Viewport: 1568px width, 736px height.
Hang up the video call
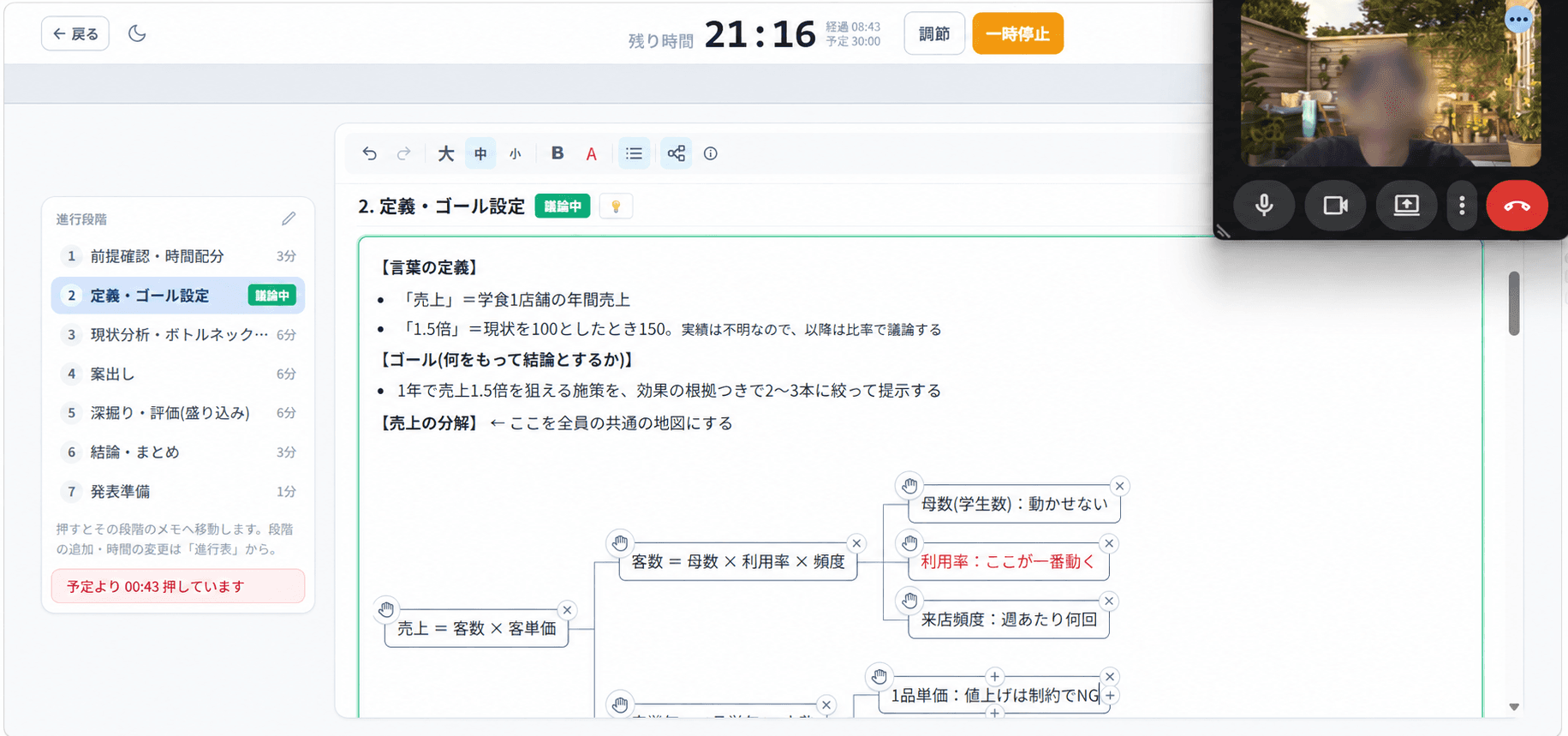1517,206
